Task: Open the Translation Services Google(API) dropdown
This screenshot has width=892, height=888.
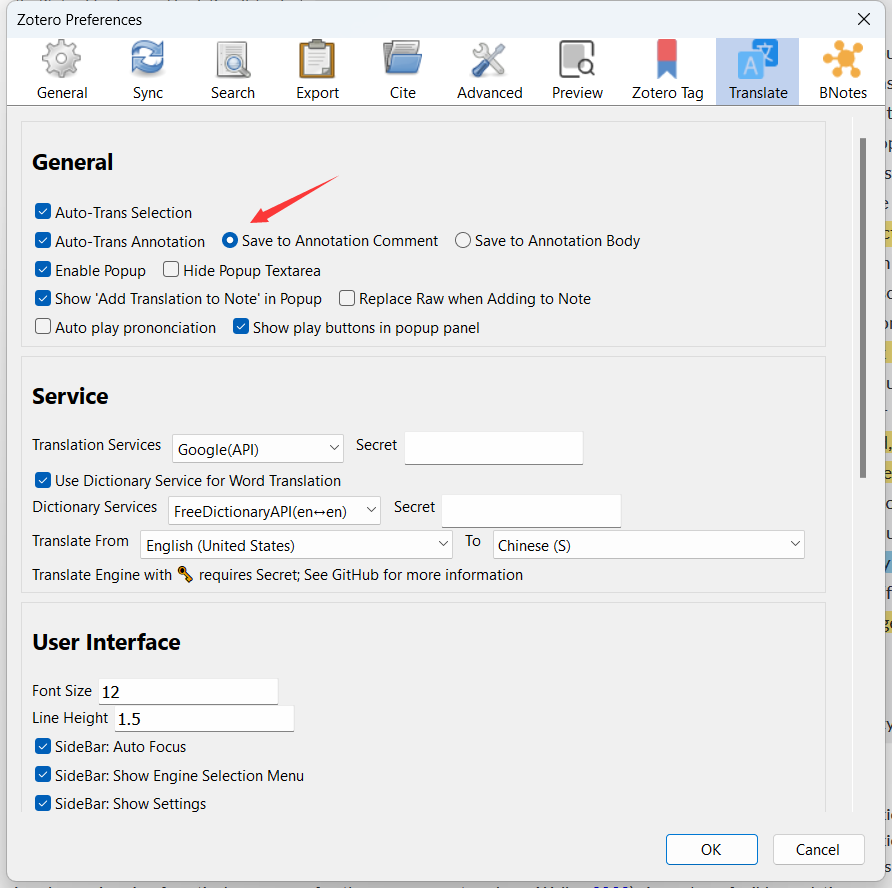Action: click(258, 449)
